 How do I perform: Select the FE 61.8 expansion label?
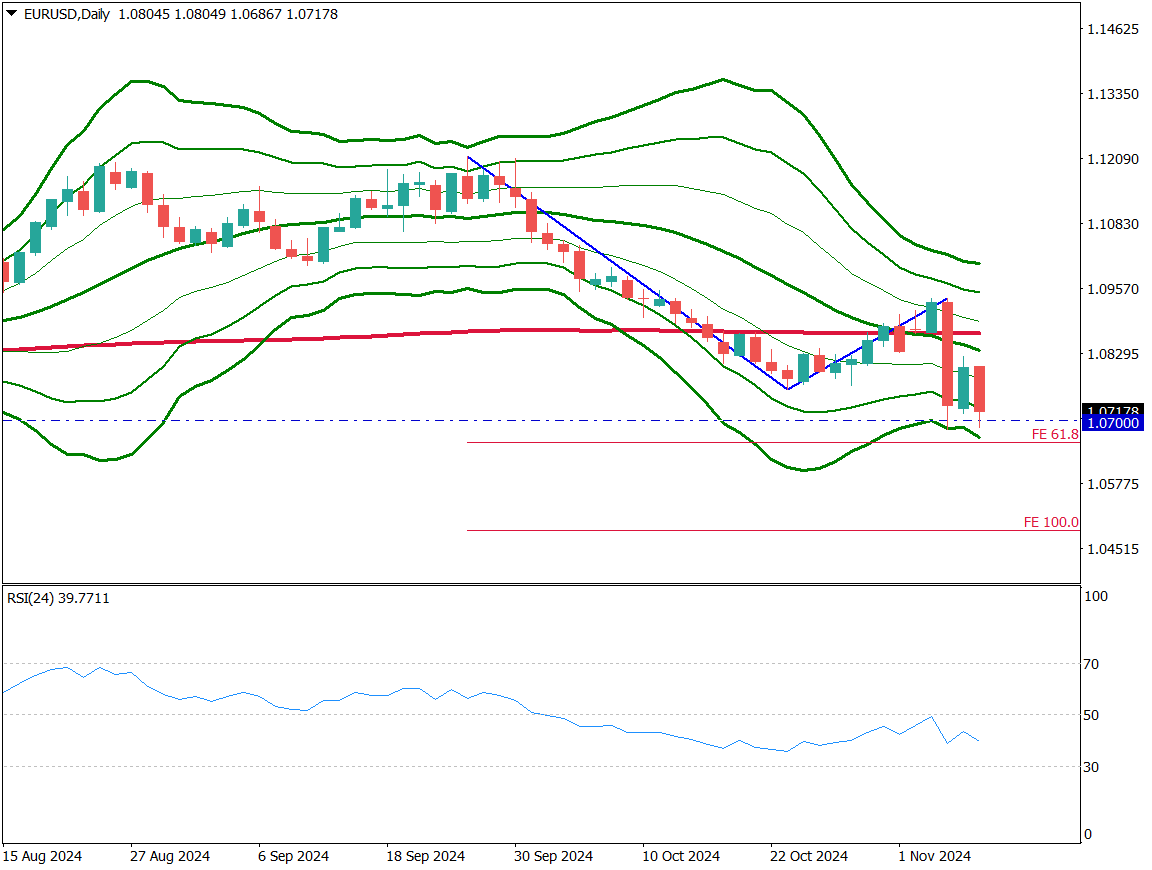(x=1055, y=434)
